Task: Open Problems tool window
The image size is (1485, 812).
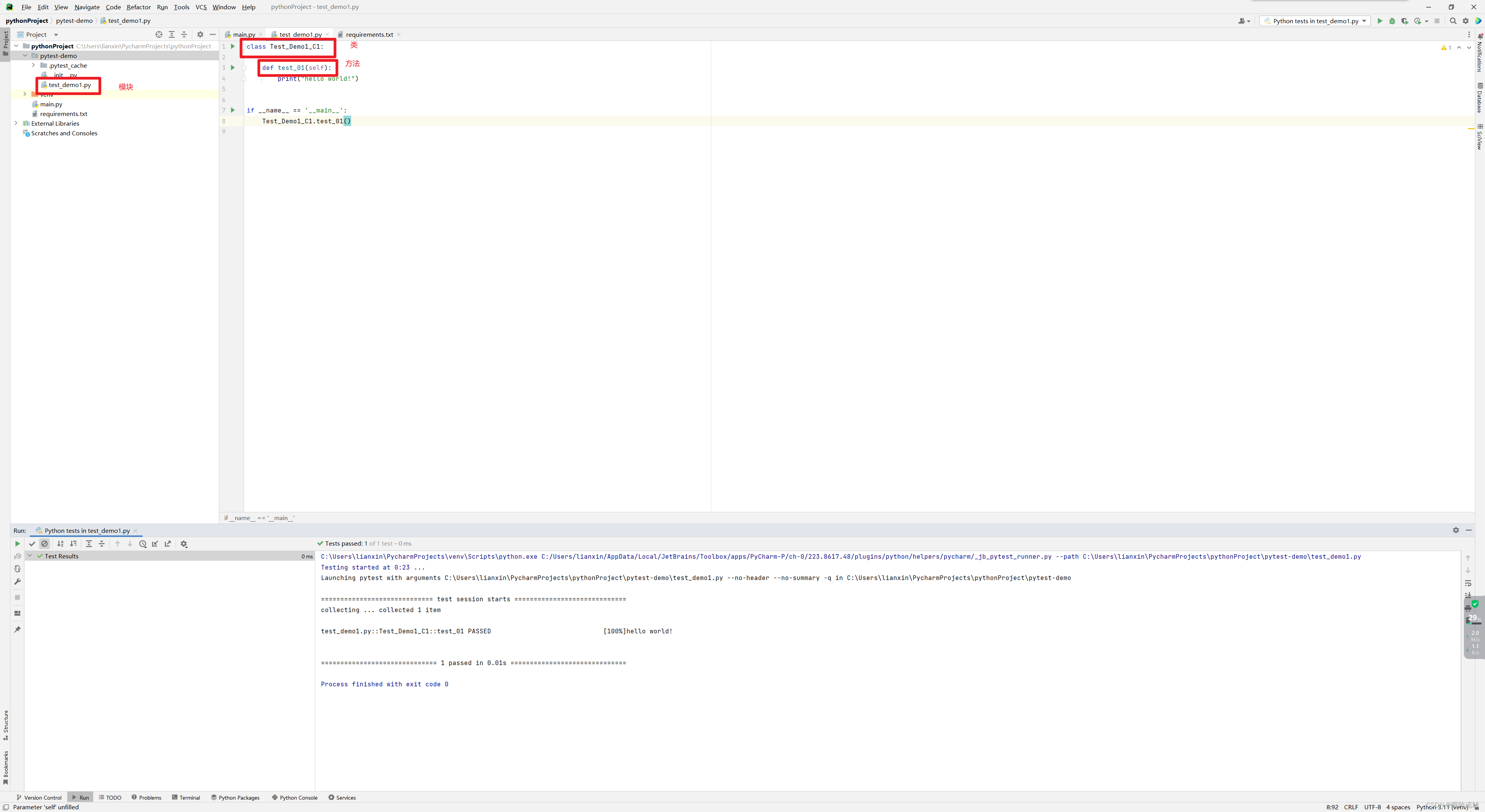Action: click(x=147, y=798)
